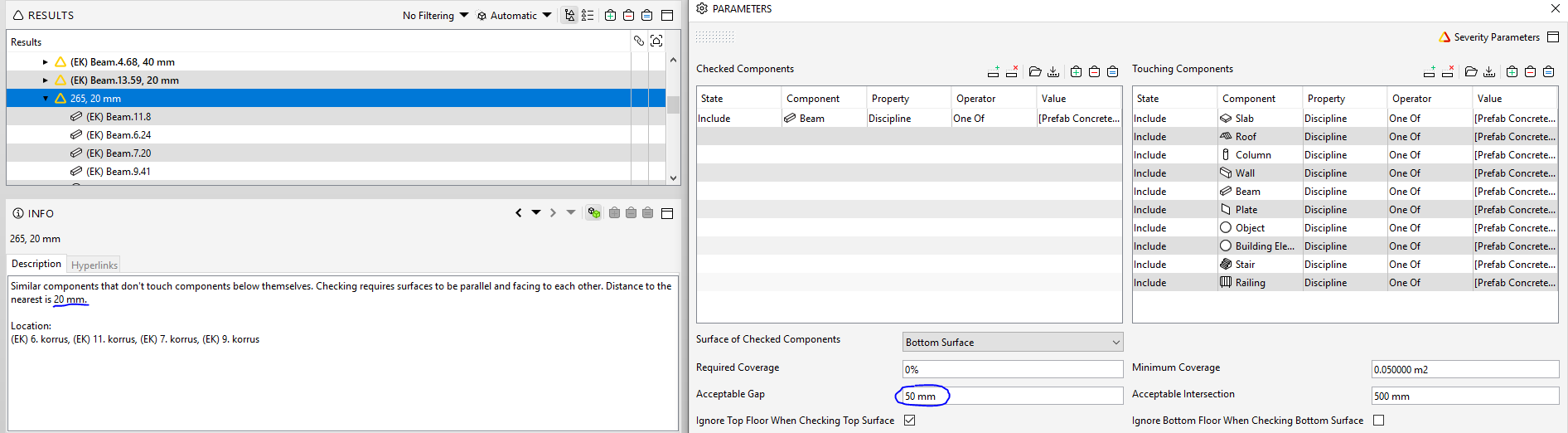Click the link chain icon in Results header
This screenshot has height=433, width=1568.
pos(639,41)
